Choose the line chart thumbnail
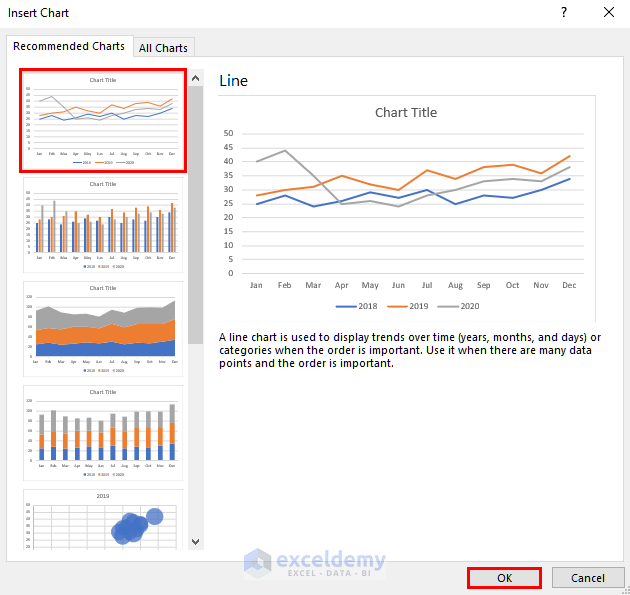Viewport: 630px width, 595px height. pyautogui.click(x=103, y=121)
